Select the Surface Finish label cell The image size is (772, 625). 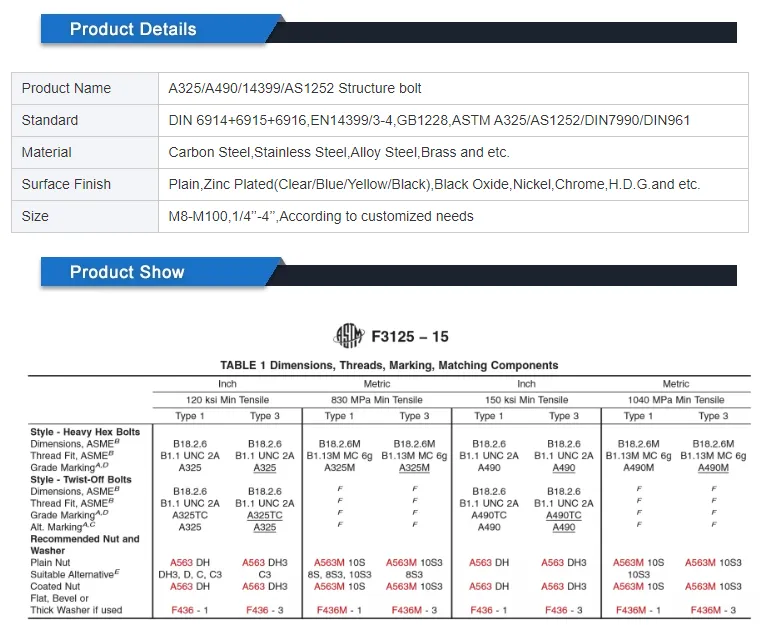[x=66, y=184]
